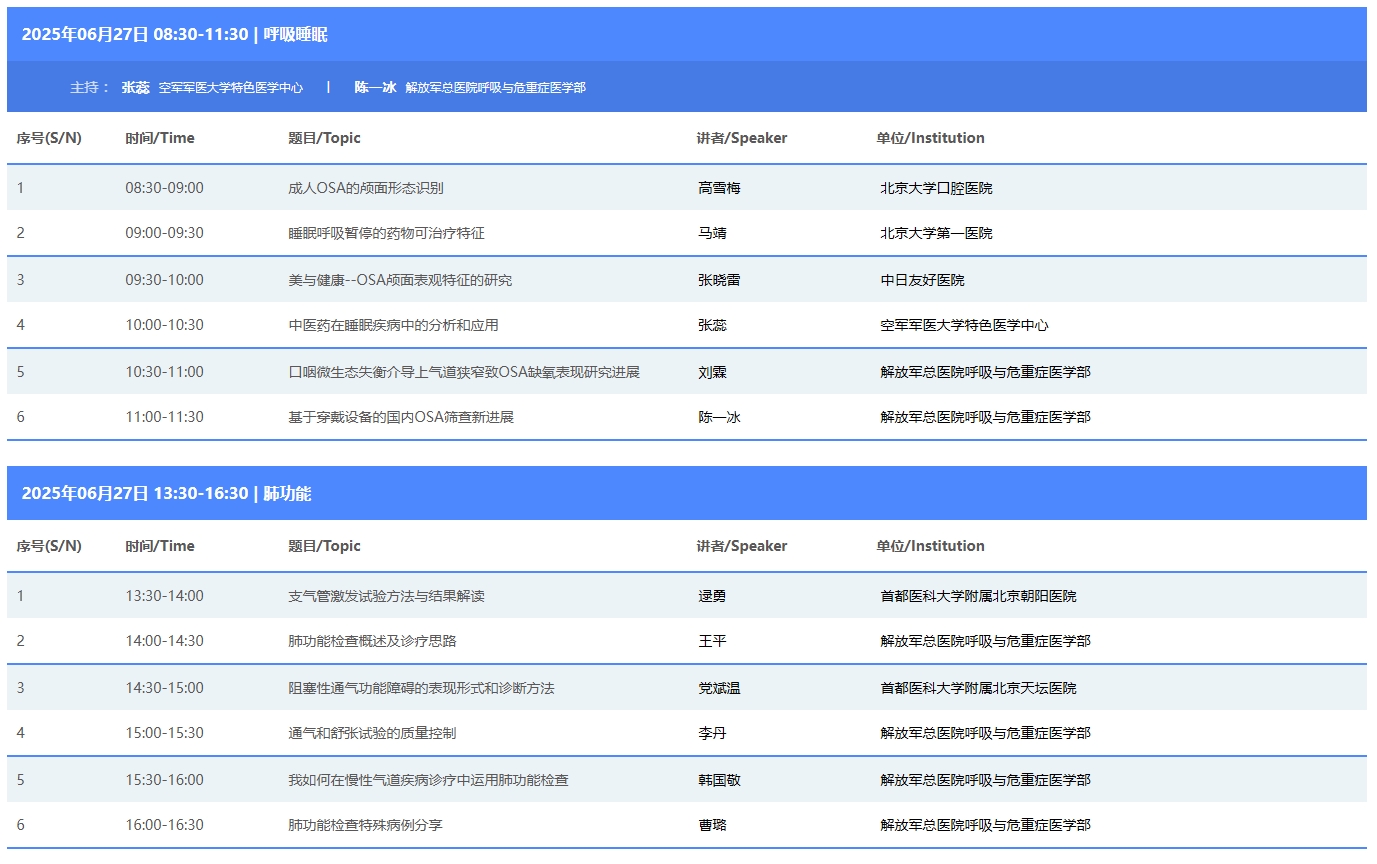The width and height of the screenshot is (1377, 864).
Task: Click speaker name 马靖
Action: coord(712,233)
